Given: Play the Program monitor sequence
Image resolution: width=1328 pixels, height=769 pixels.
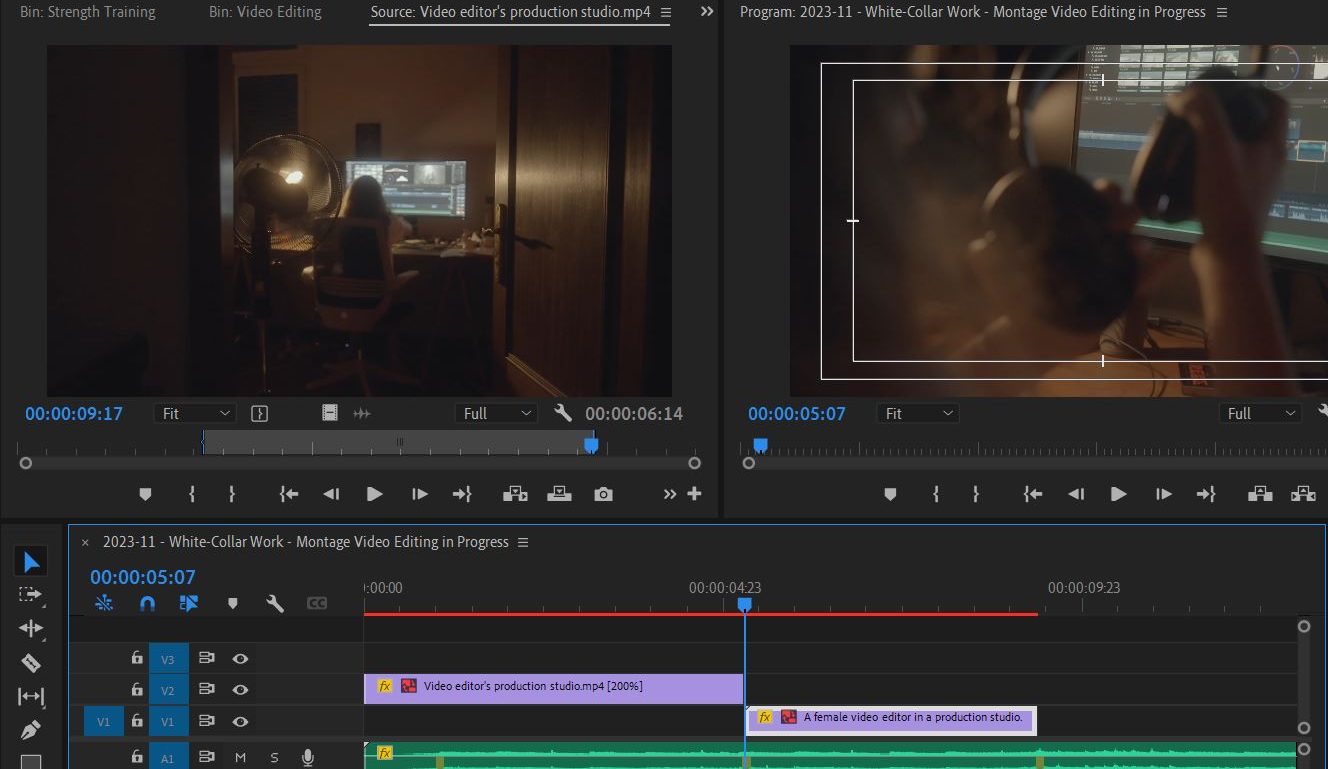Looking at the screenshot, I should (x=1119, y=494).
